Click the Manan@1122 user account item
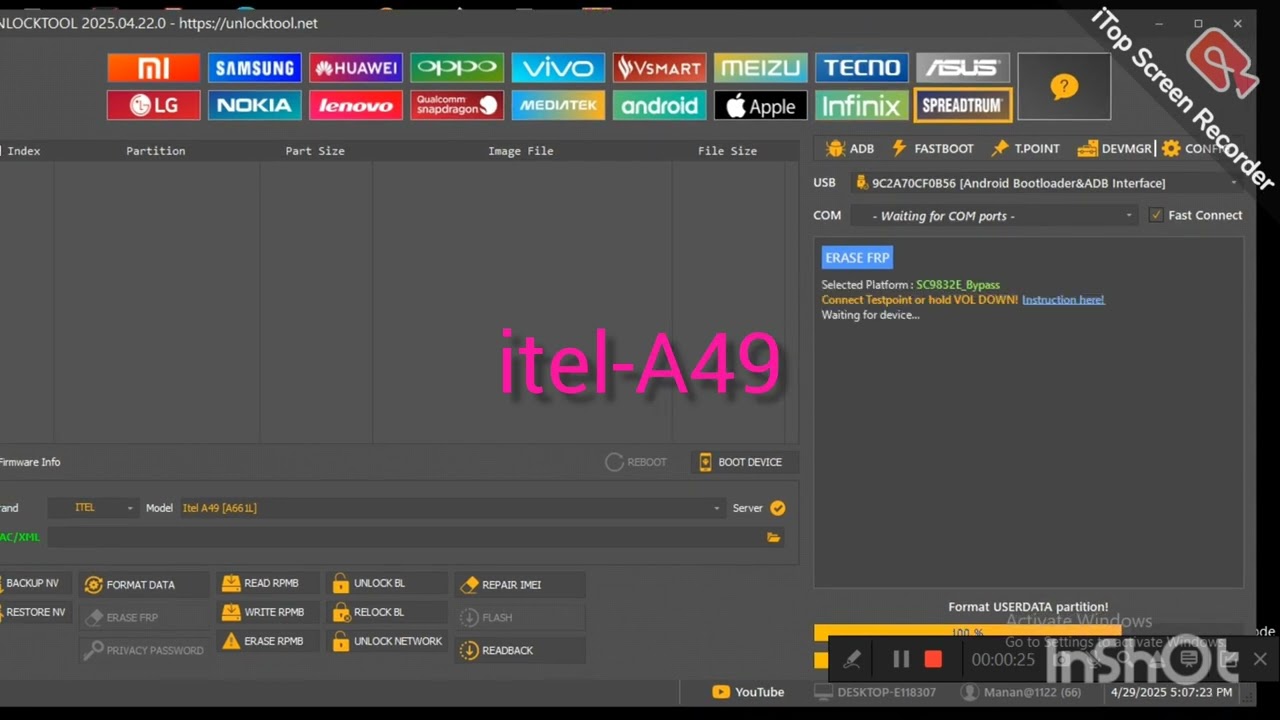Screen dimensions: 1280x720 [x=1021, y=692]
